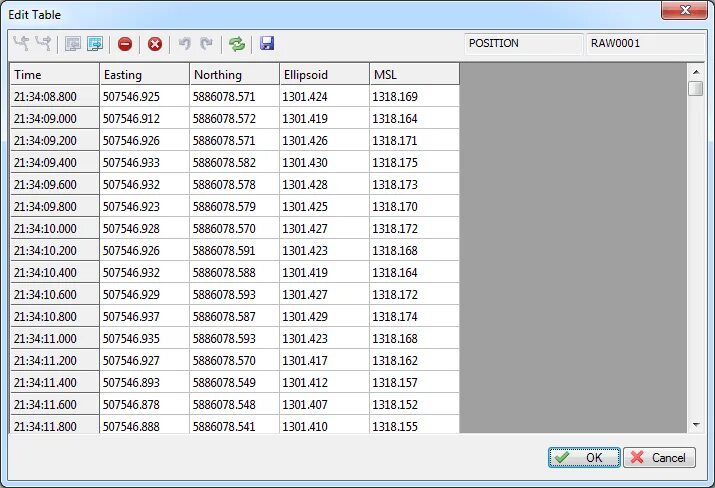Close the Edit Table dialog

684,10
